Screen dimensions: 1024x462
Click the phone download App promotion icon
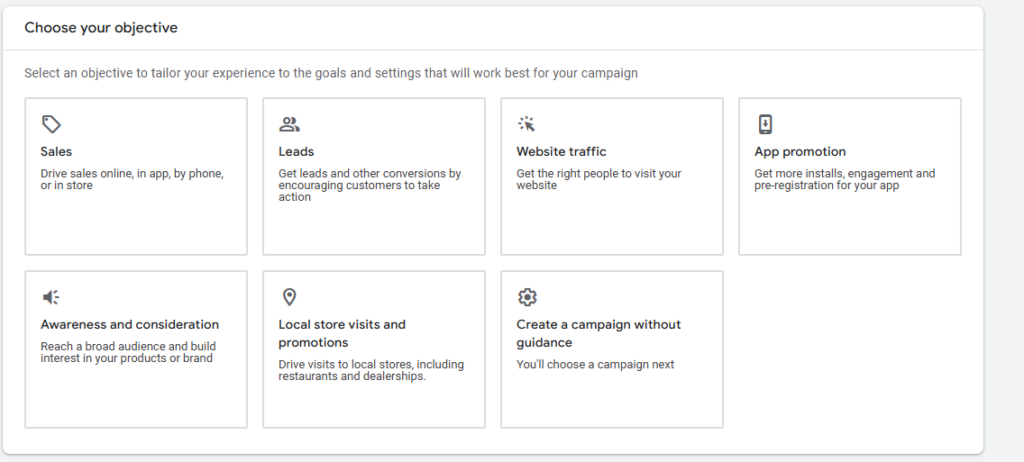point(765,124)
